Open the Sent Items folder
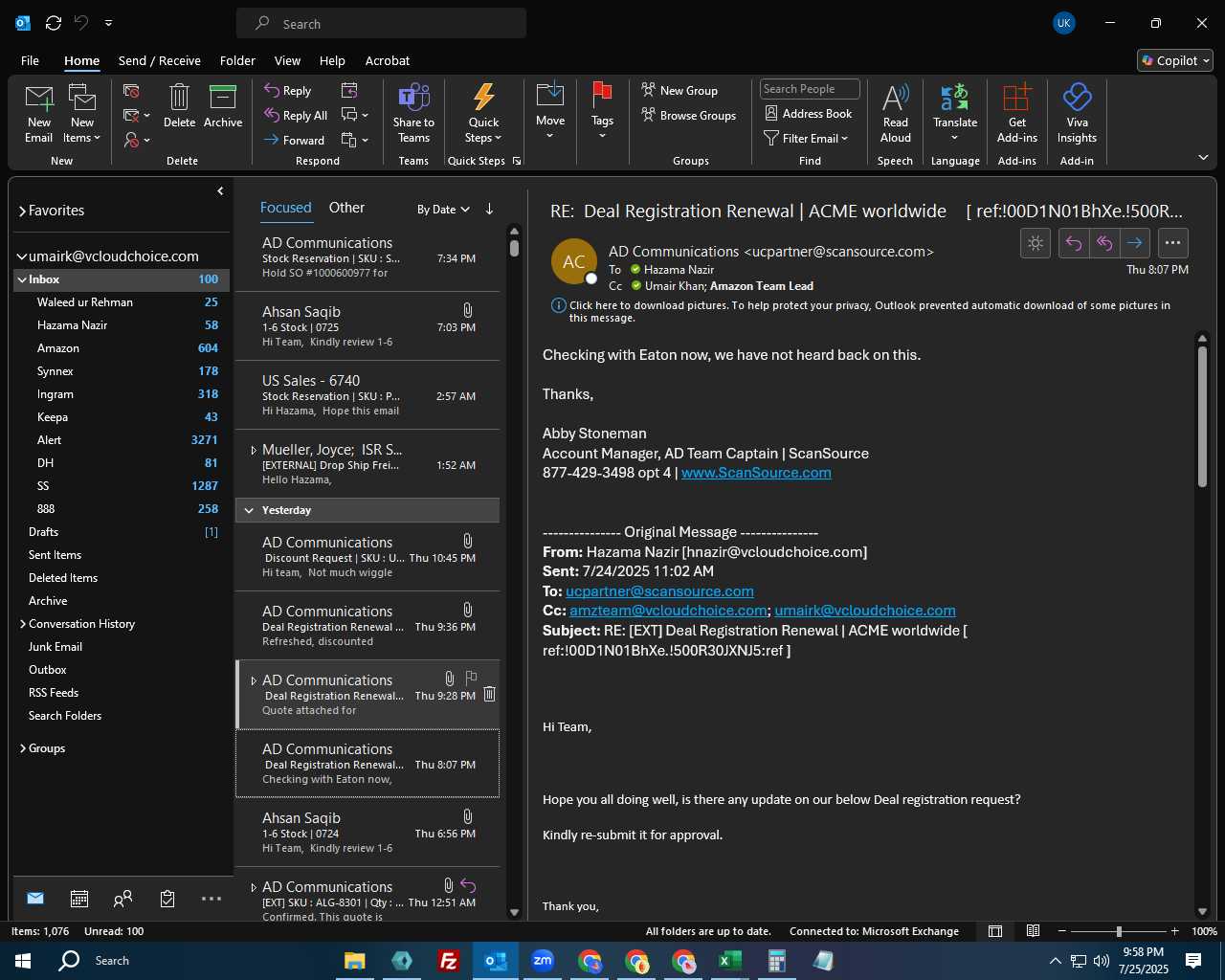1225x980 pixels. pyautogui.click(x=122, y=555)
